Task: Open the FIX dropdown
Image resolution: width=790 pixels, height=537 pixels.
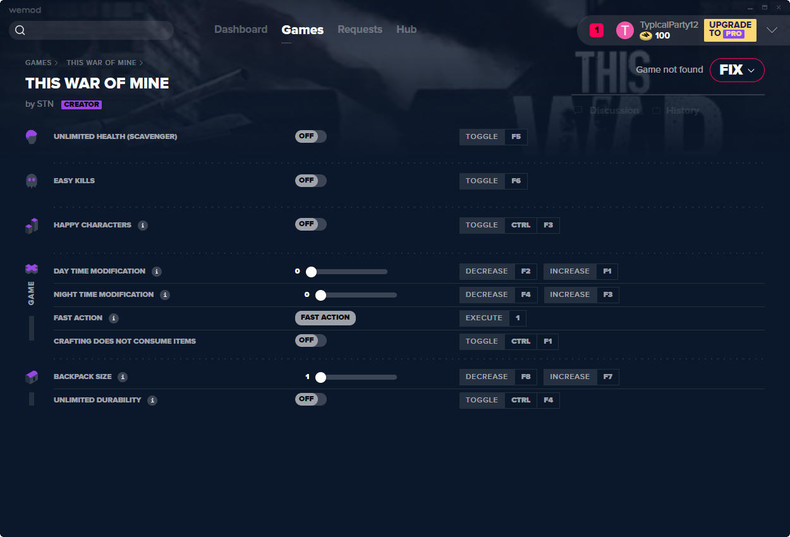Action: [x=737, y=70]
